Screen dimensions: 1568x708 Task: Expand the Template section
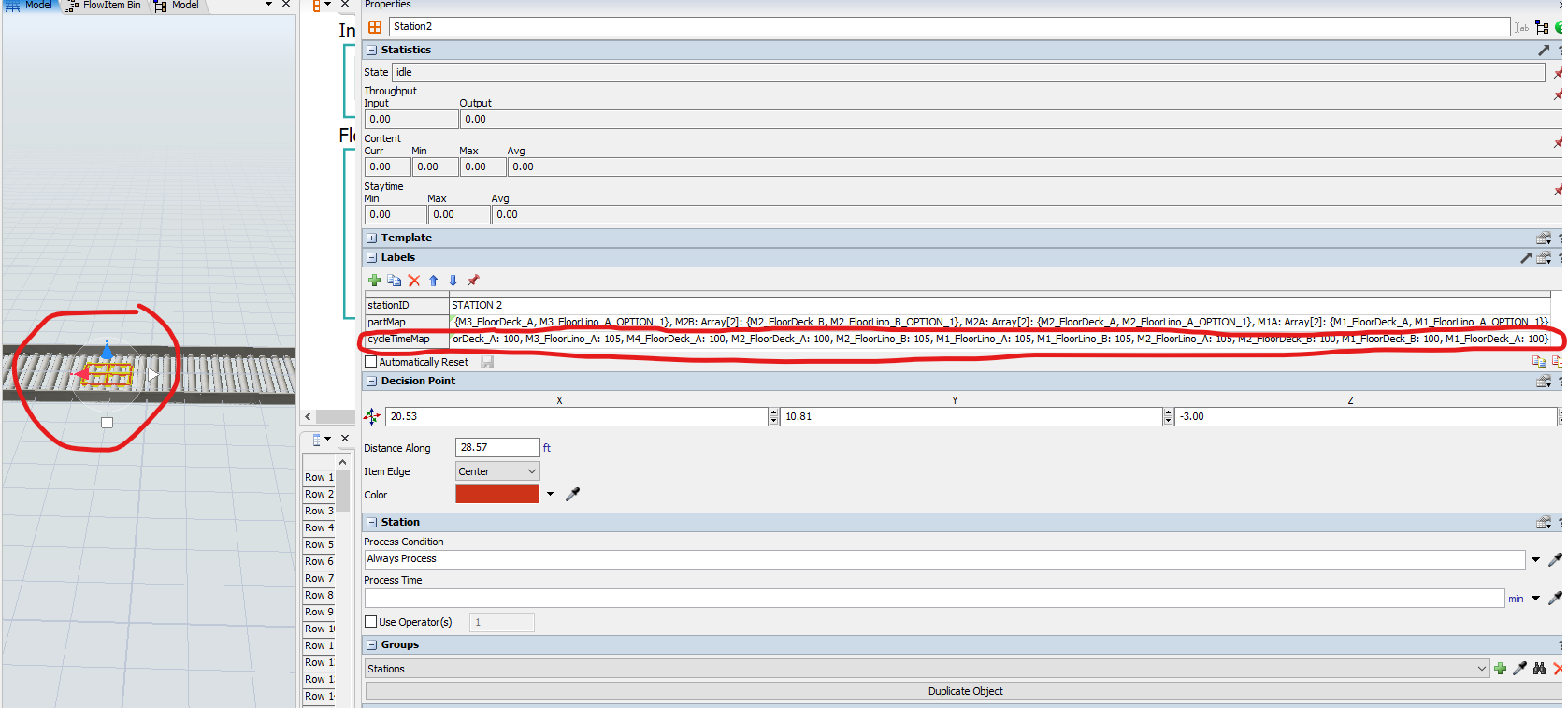pyautogui.click(x=372, y=238)
